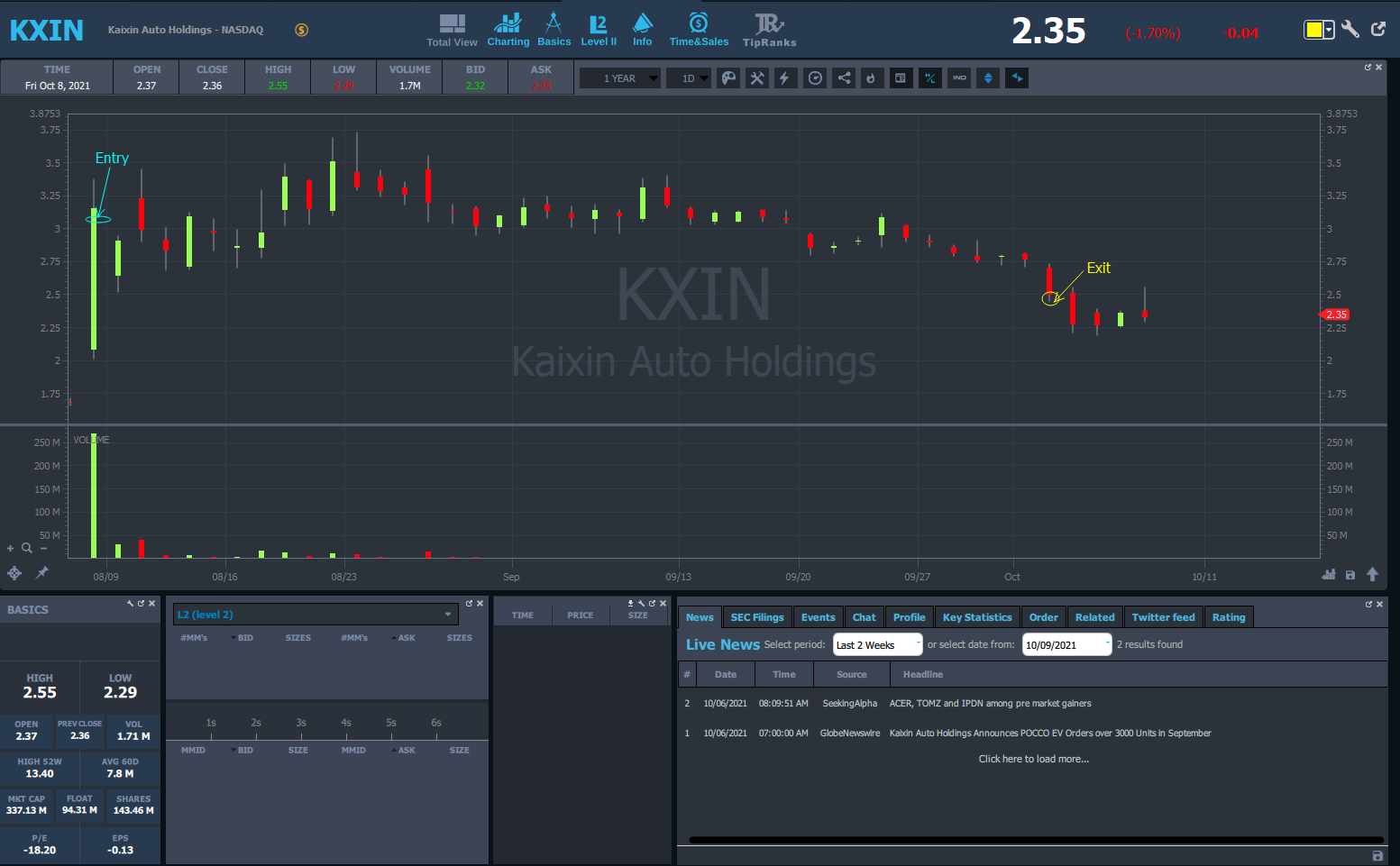The height and width of the screenshot is (866, 1400).
Task: Toggle the chart data table panel icon
Action: tap(901, 78)
